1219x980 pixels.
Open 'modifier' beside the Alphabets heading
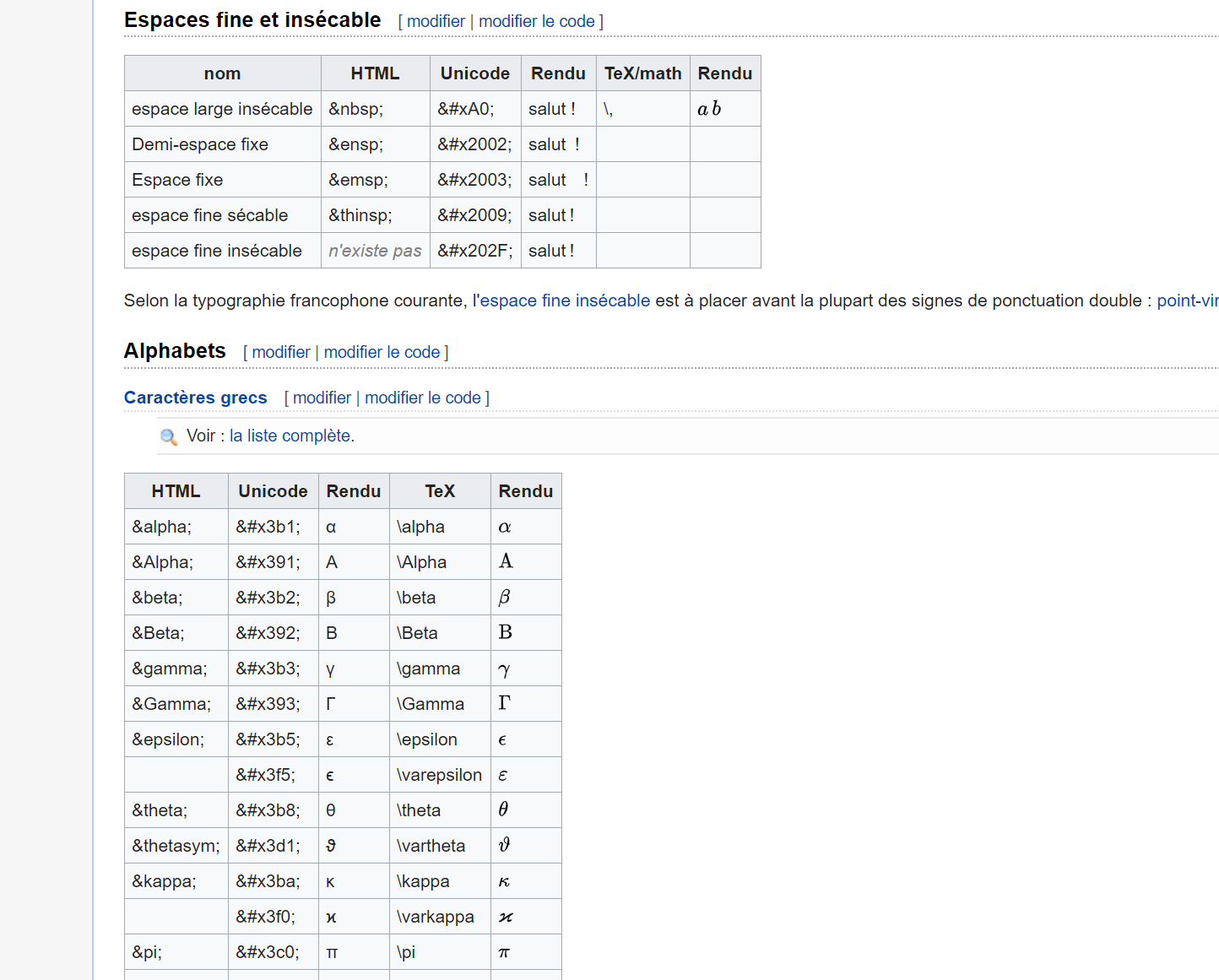click(280, 352)
